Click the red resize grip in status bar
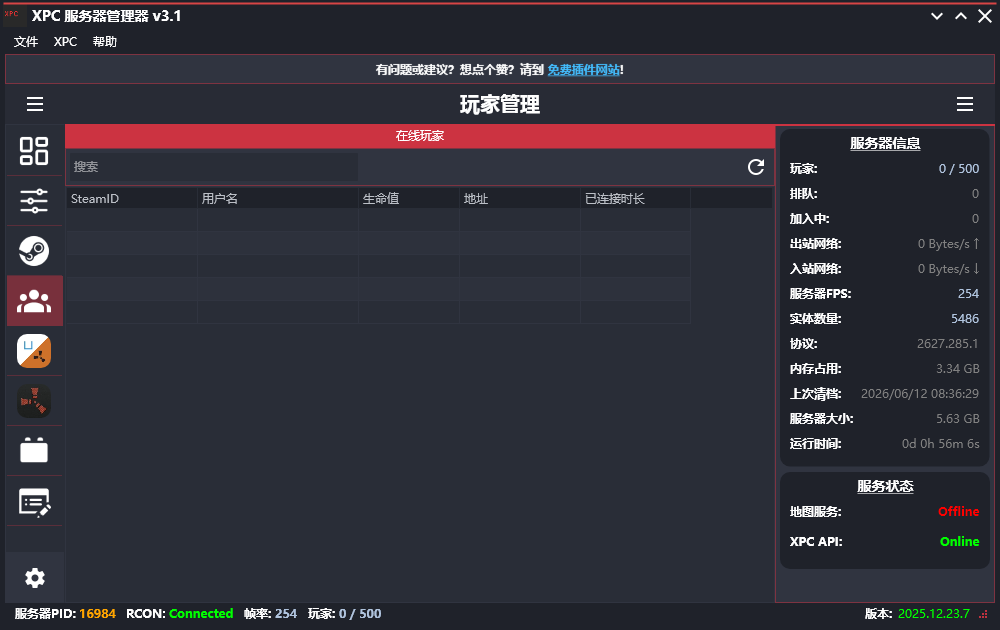The image size is (1000, 630). (x=983, y=614)
